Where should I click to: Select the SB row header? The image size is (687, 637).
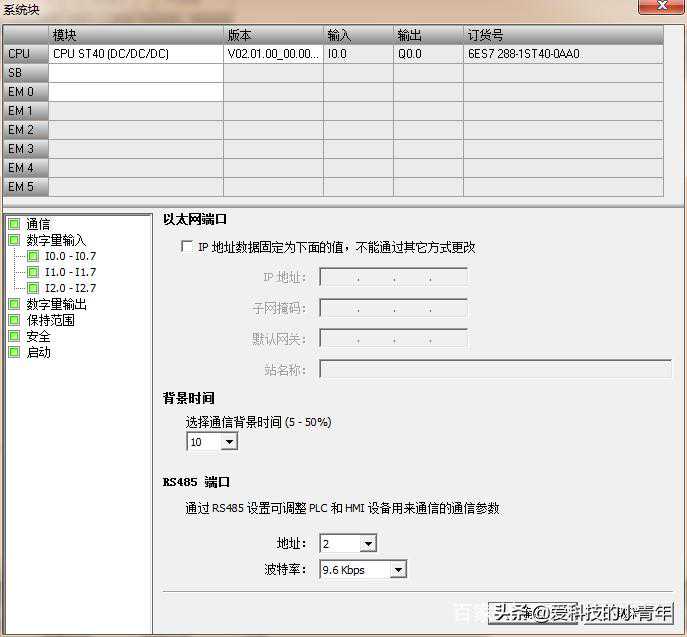25,73
